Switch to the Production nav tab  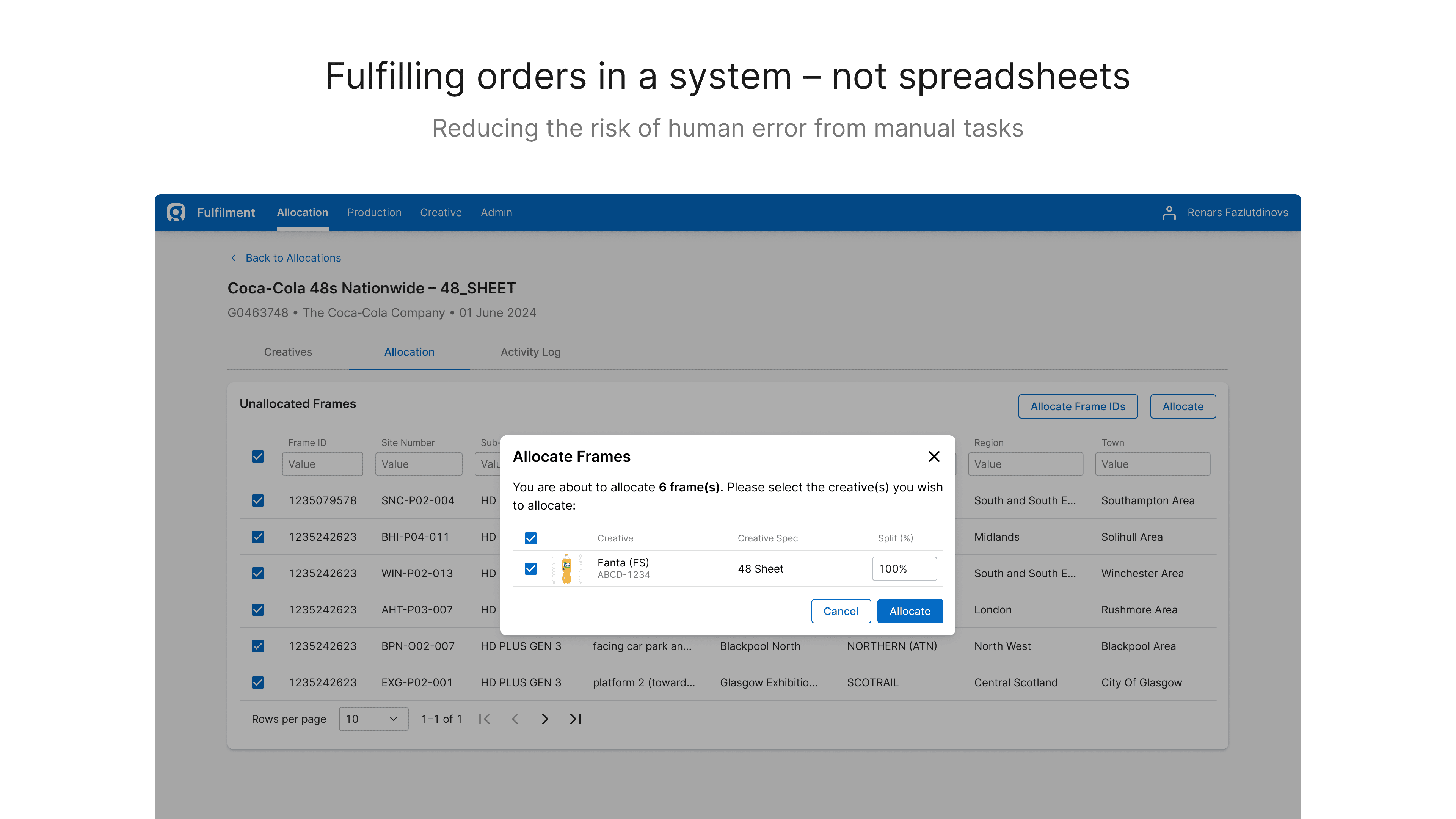(x=374, y=212)
